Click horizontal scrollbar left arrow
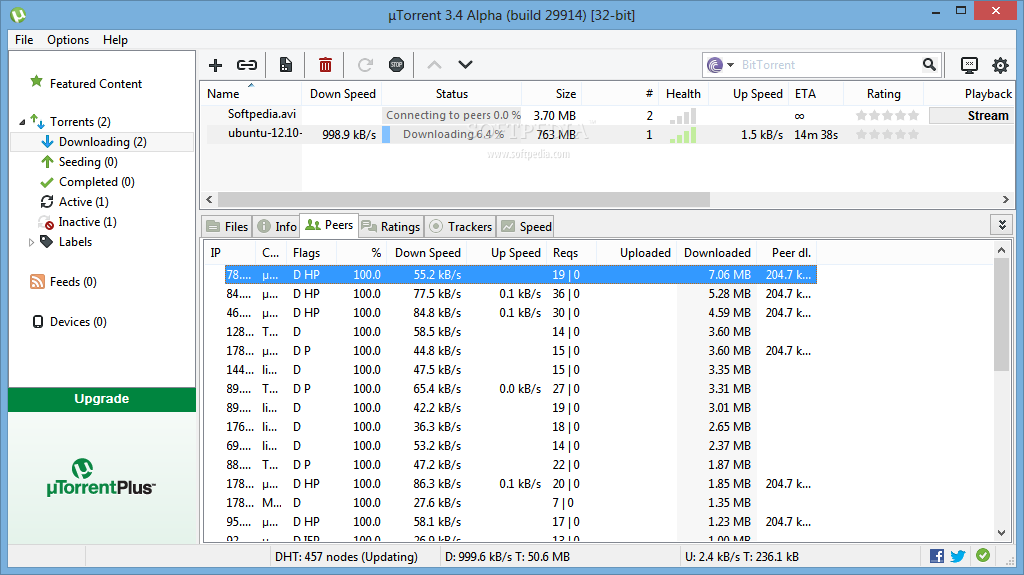Image resolution: width=1024 pixels, height=575 pixels. click(209, 199)
